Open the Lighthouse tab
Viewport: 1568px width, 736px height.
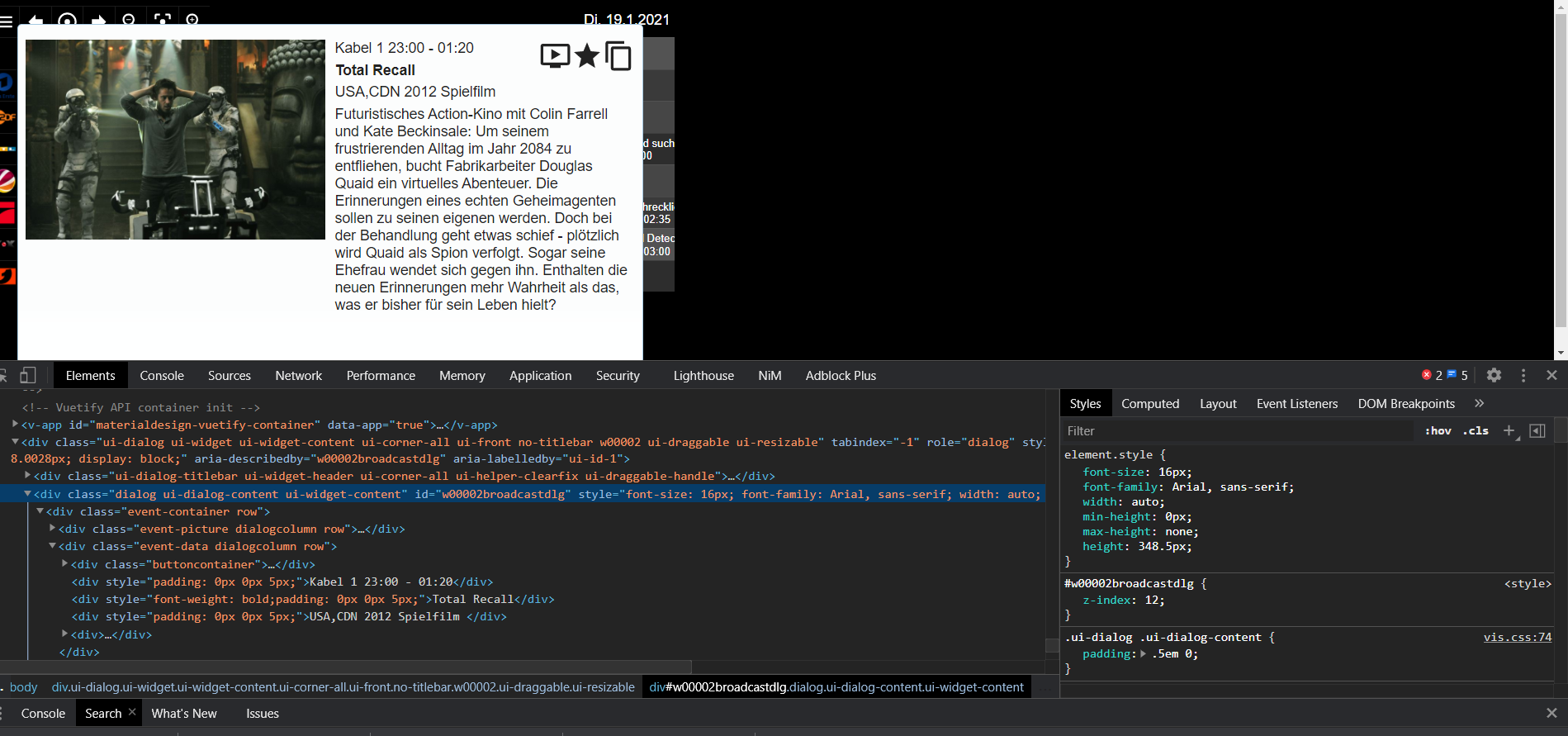(x=703, y=375)
